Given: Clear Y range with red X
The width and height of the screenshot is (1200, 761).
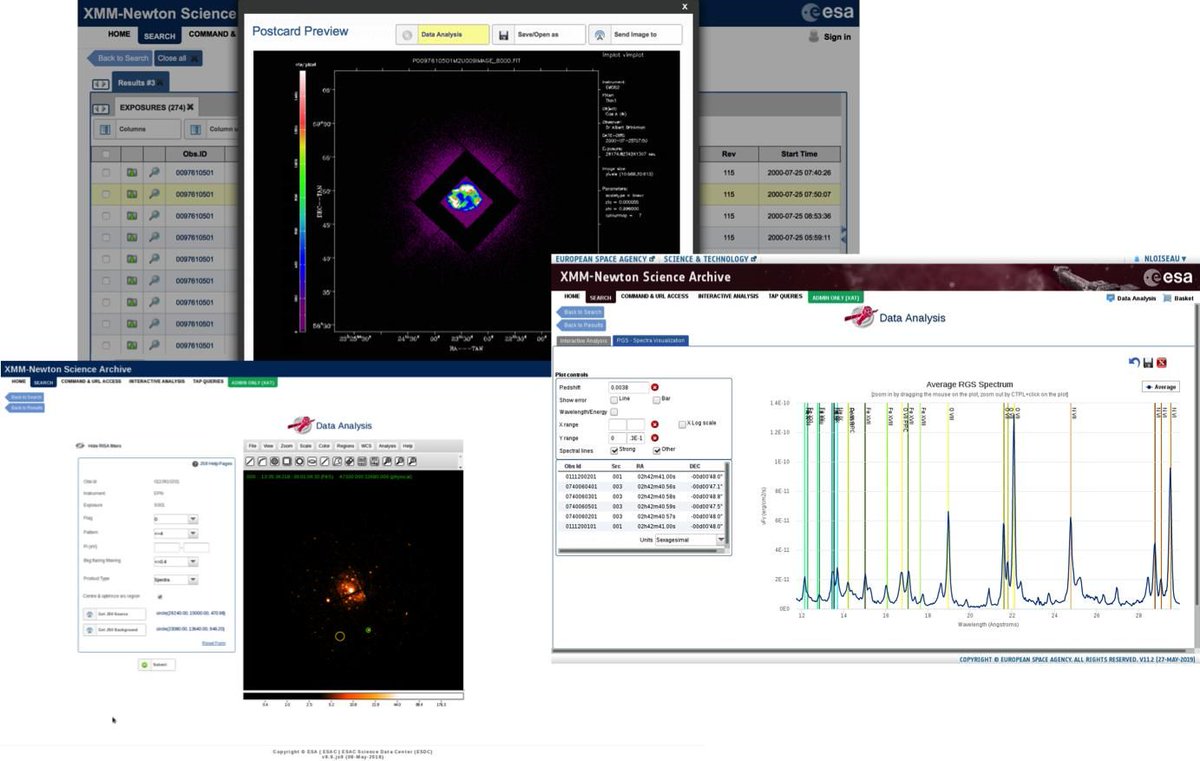Looking at the screenshot, I should click(655, 438).
